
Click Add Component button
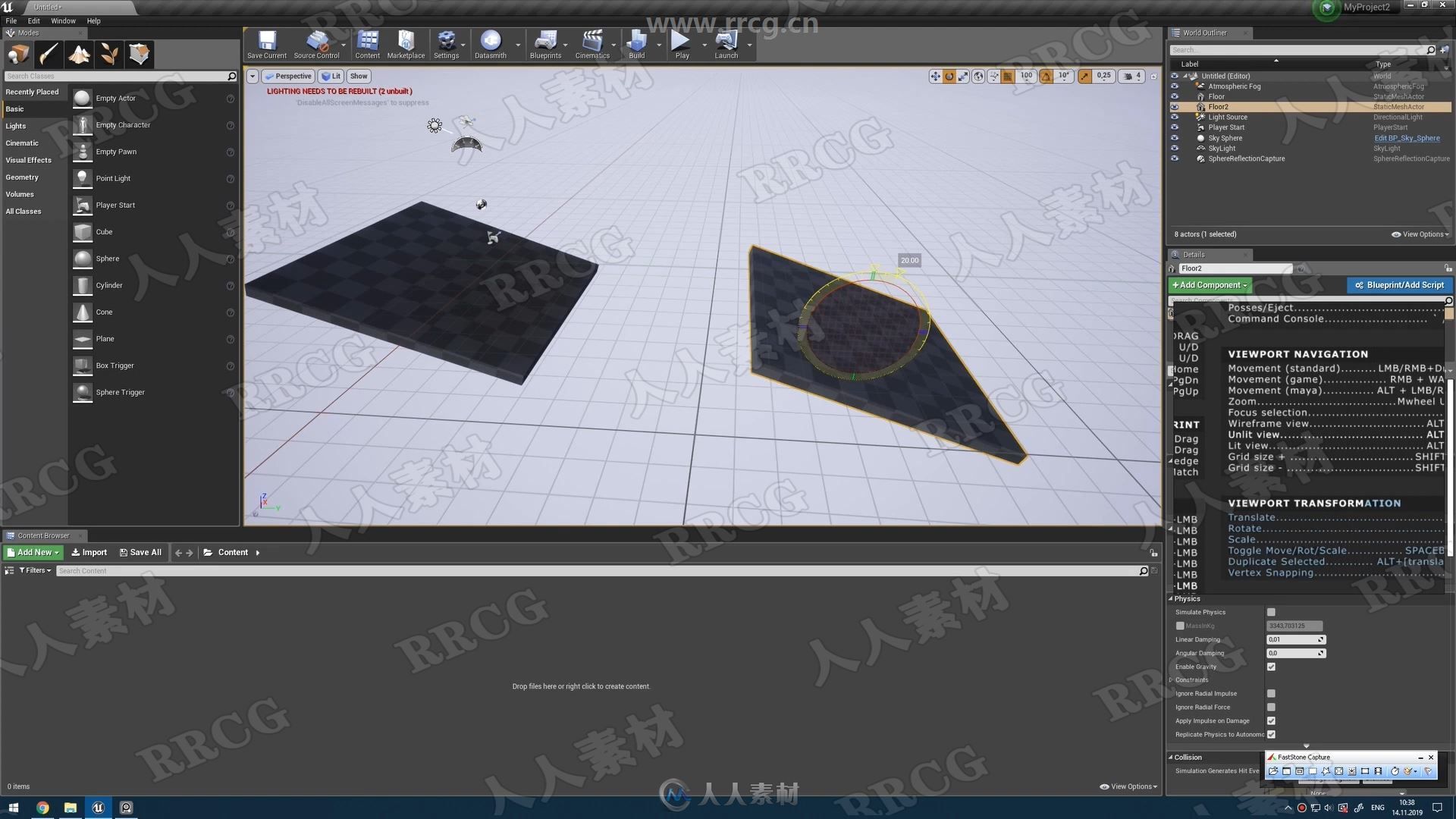click(1209, 284)
